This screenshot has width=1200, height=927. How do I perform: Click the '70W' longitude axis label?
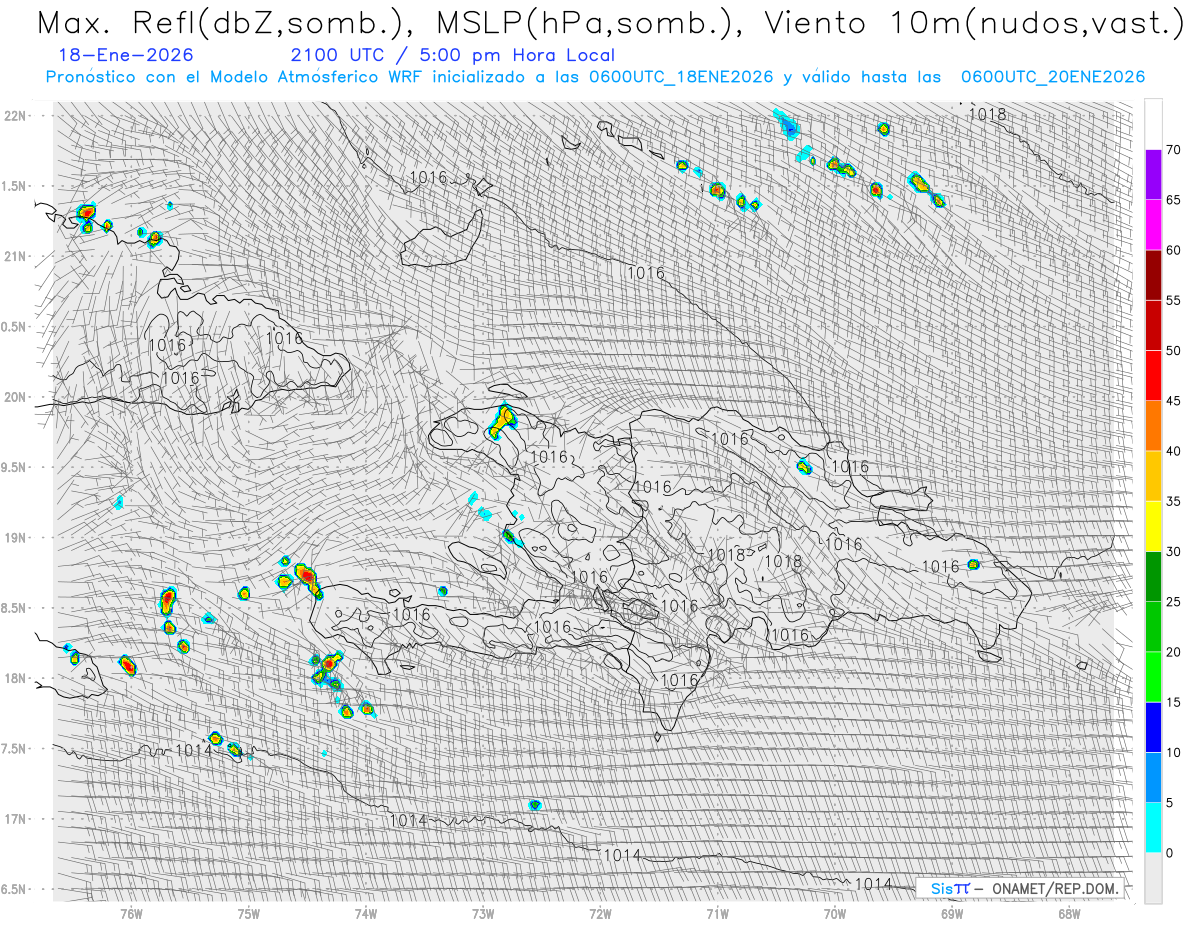[x=835, y=913]
